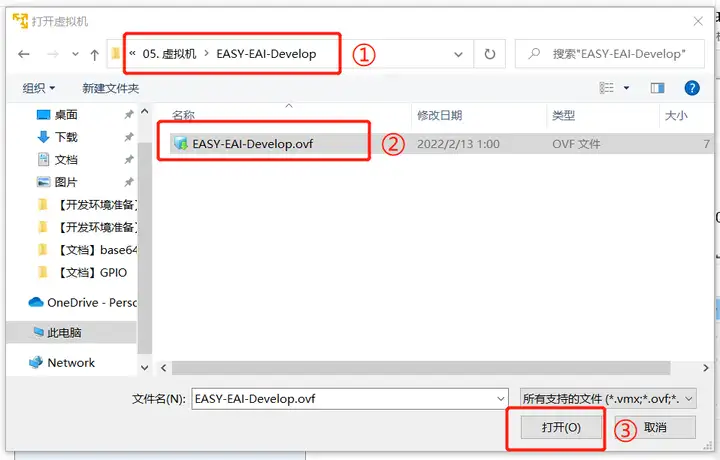Screen dimensions: 720x460
Task: Open the 组织 menu
Action: click(39, 88)
